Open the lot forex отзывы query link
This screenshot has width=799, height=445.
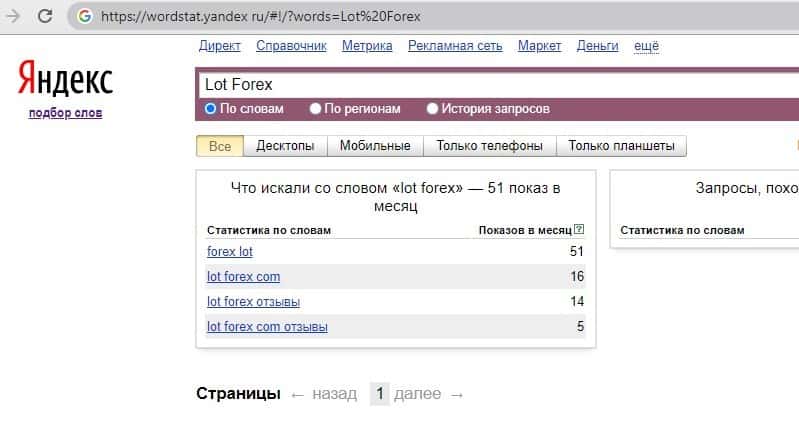tap(253, 302)
